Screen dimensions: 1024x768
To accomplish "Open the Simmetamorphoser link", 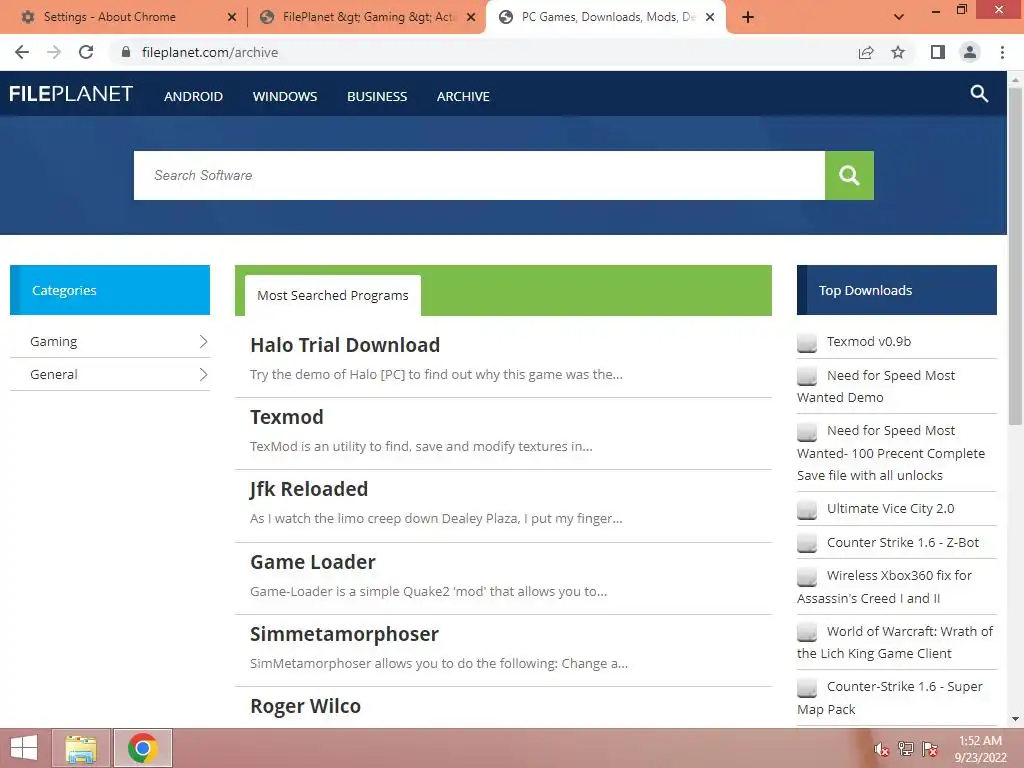I will click(344, 634).
